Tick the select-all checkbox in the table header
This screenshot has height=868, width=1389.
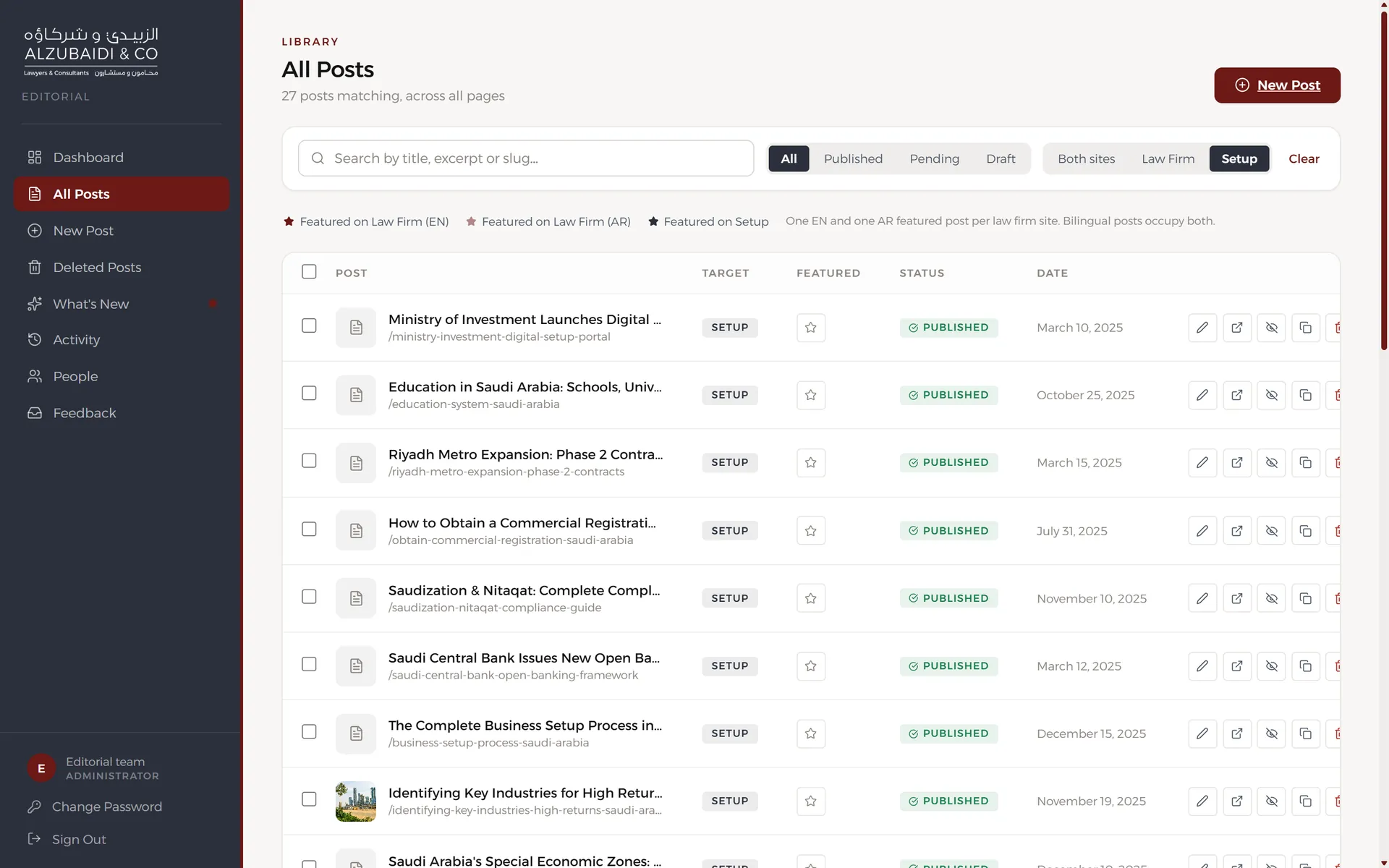pyautogui.click(x=309, y=271)
